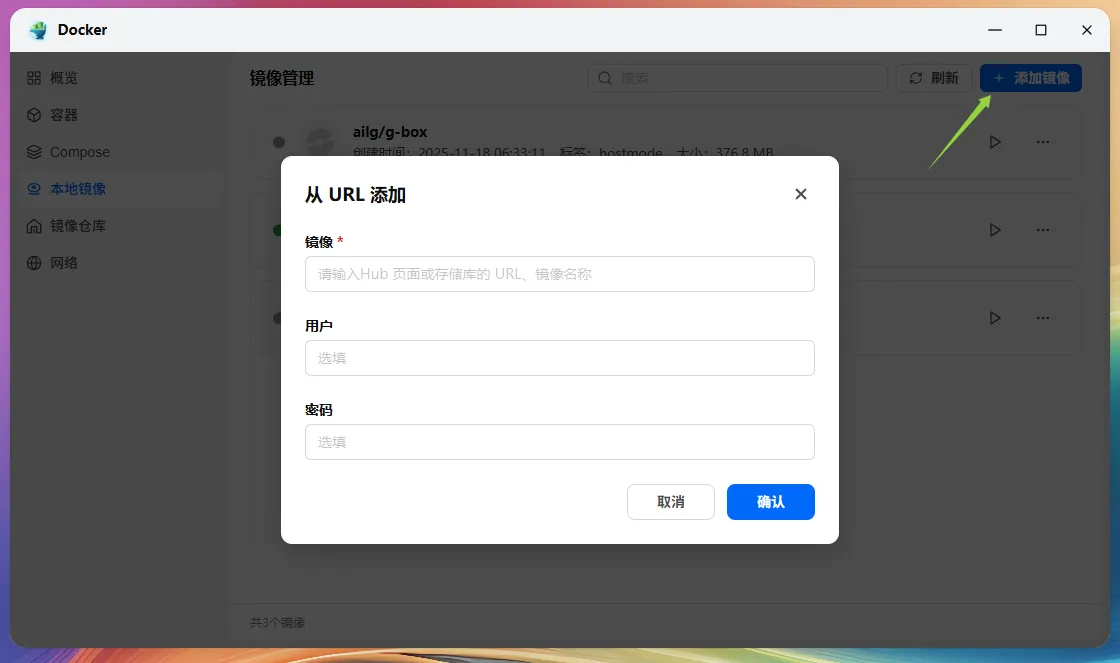Screen dimensions: 1120x663
Task: Click the 刷新 refresh button
Action: [x=932, y=78]
